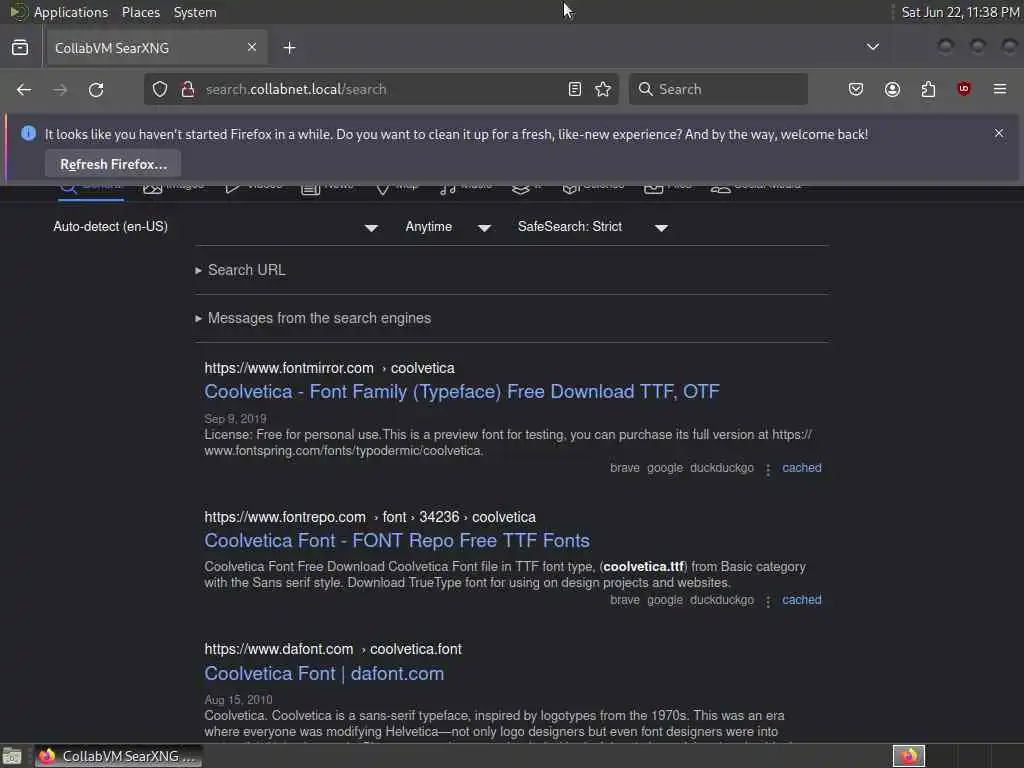Click the clock showing Sat Jun 22

pos(960,12)
